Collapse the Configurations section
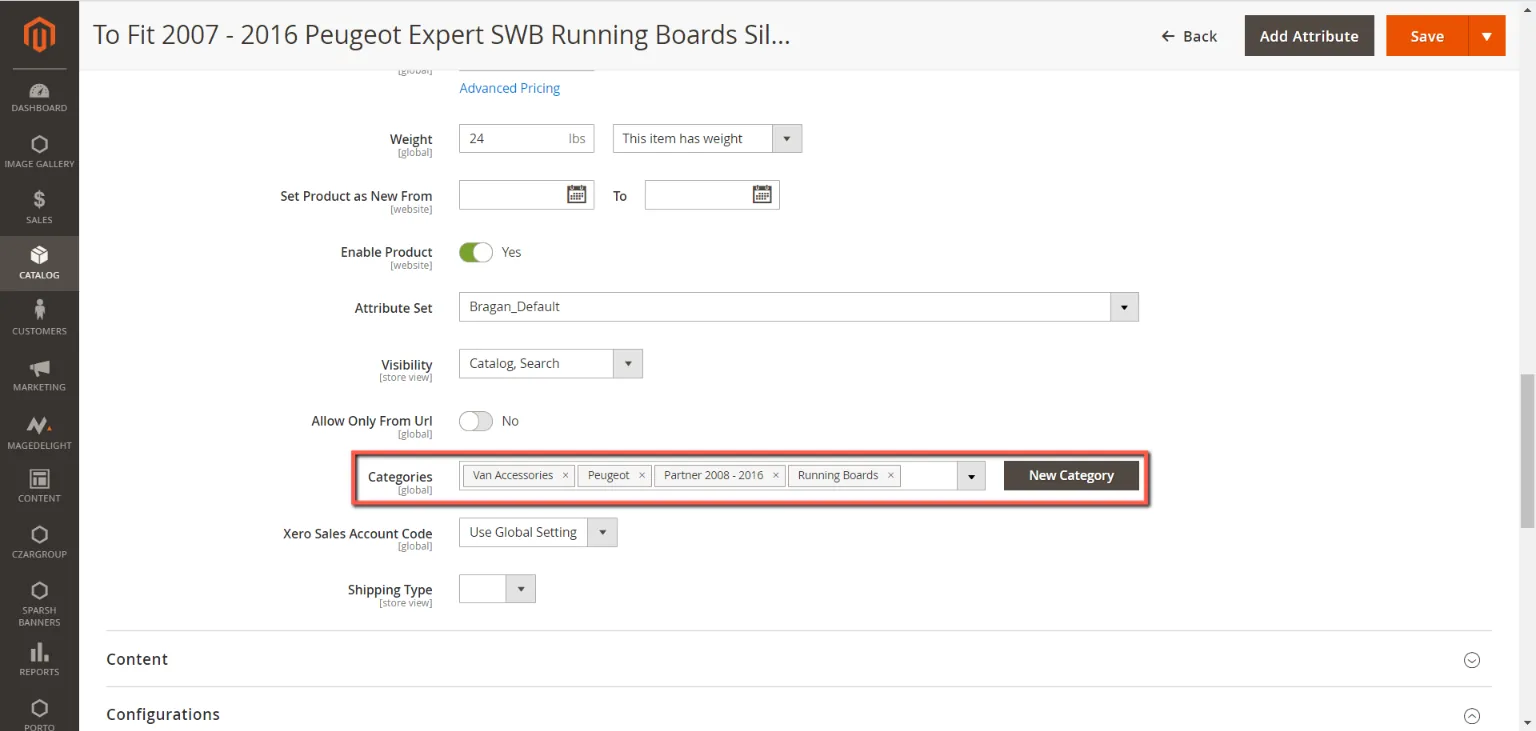The image size is (1536, 731). click(x=1471, y=715)
